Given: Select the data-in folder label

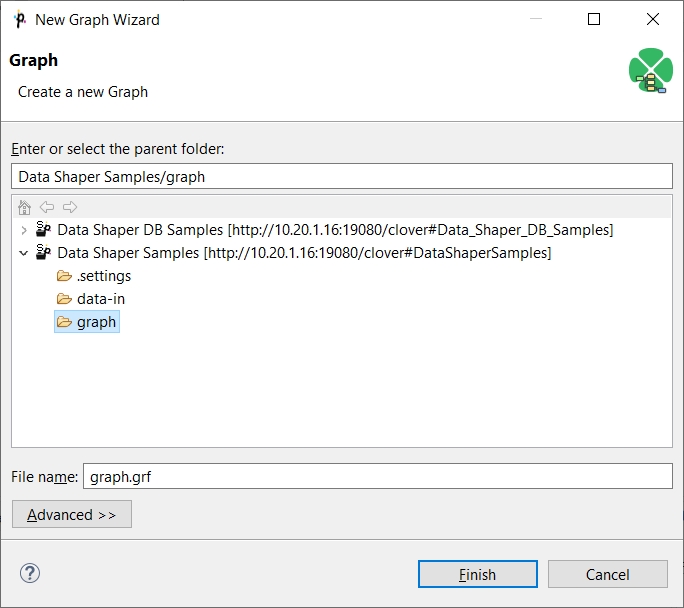Looking at the screenshot, I should point(101,299).
